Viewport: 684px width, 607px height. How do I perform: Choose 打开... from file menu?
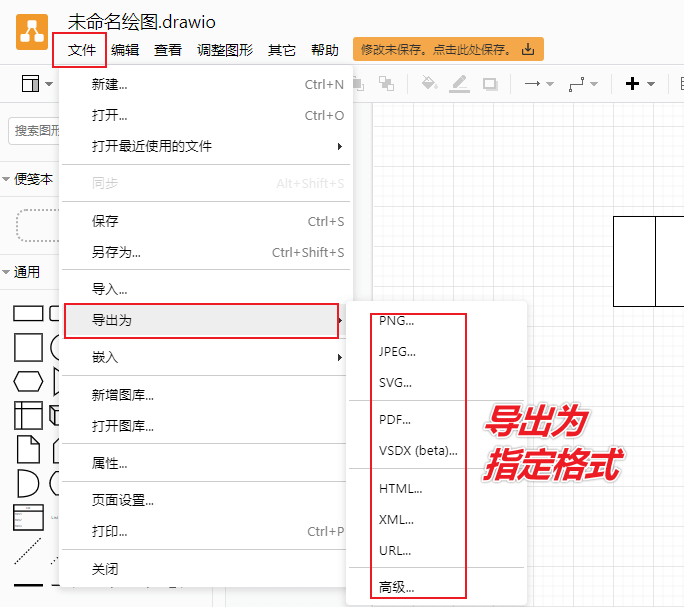[206, 115]
